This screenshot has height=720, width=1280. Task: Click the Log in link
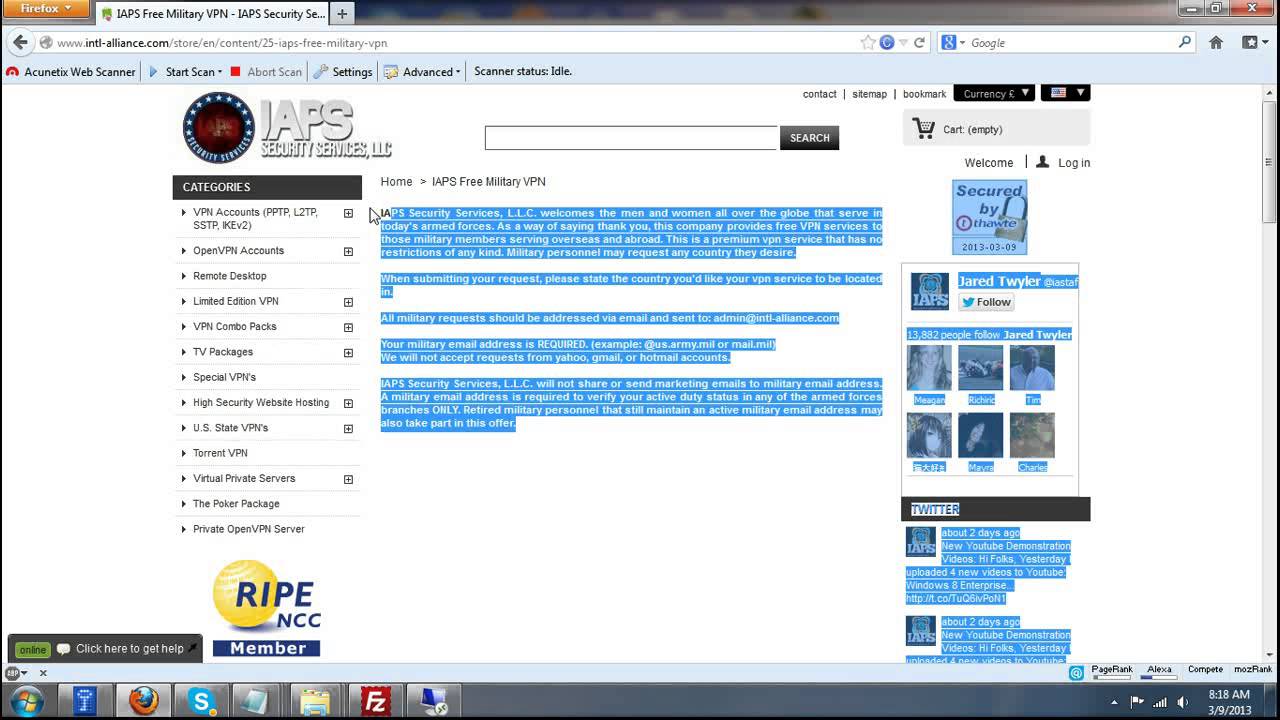tap(1074, 163)
